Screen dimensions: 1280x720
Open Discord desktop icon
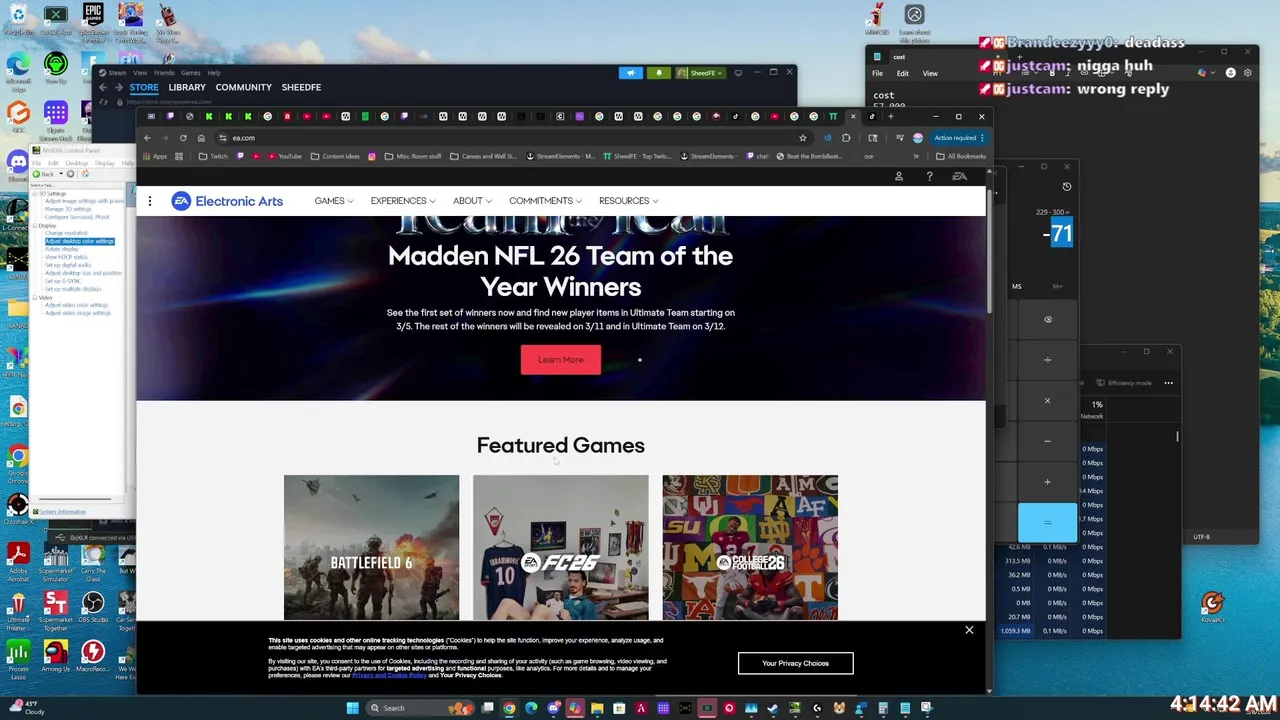(x=18, y=165)
